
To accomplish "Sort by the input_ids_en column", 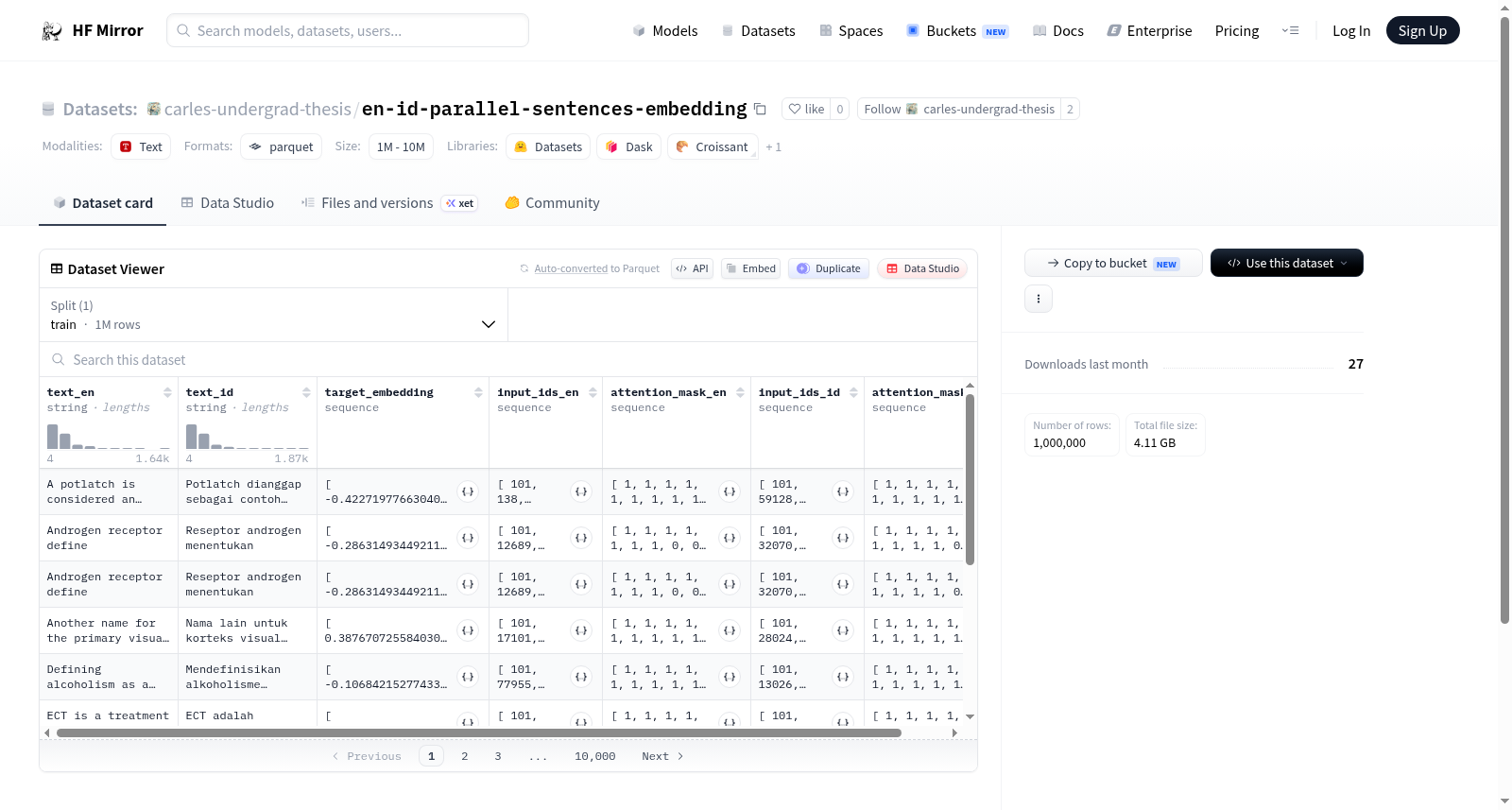I will (593, 392).
